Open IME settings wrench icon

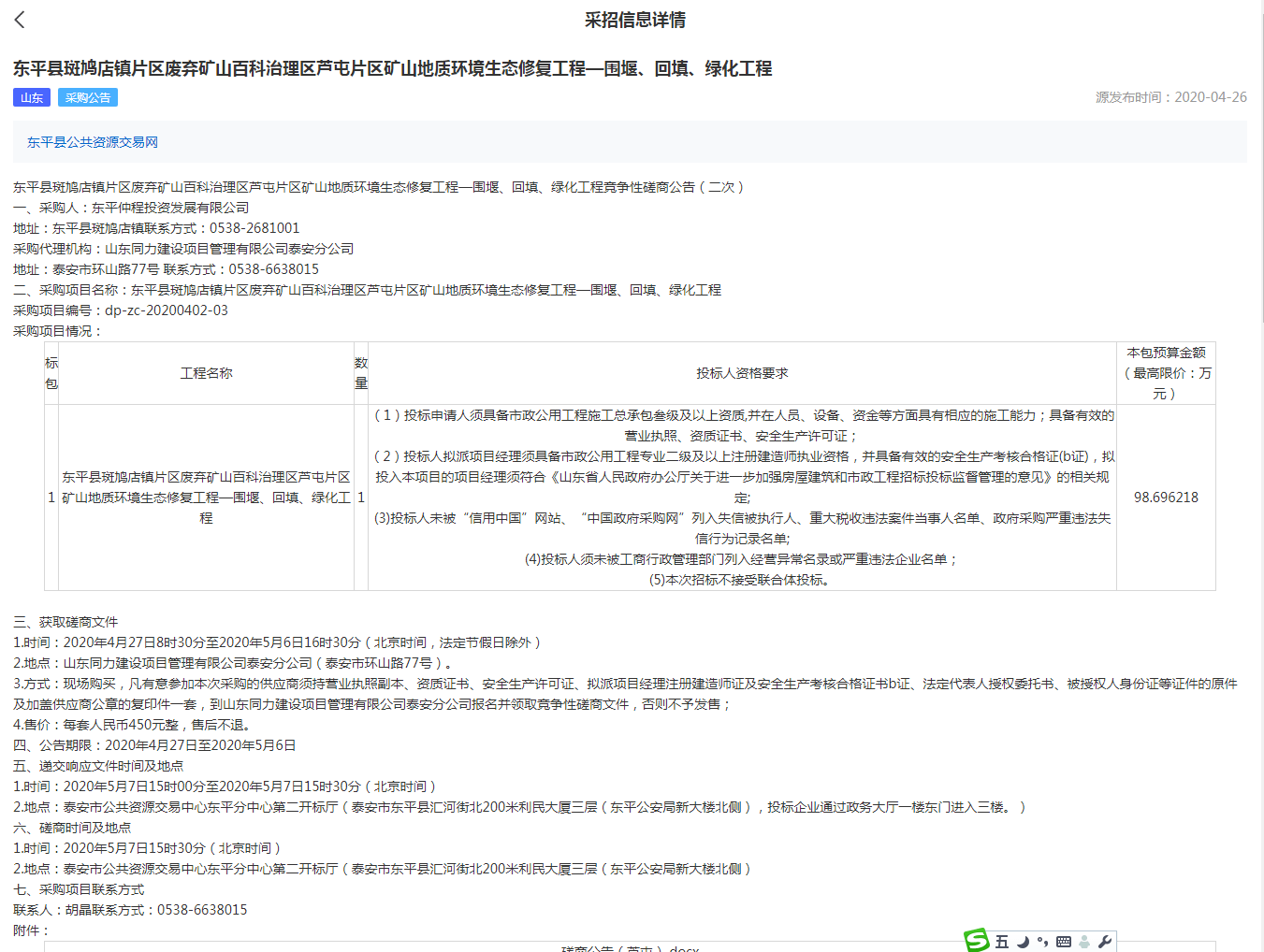(1104, 942)
